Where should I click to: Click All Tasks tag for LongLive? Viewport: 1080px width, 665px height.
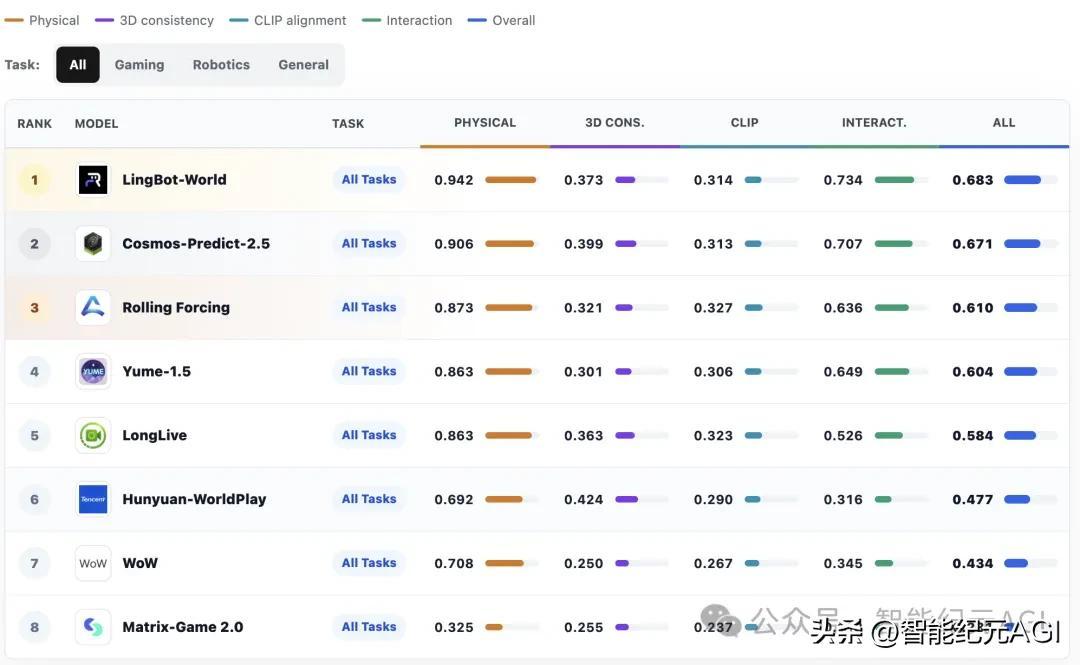pyautogui.click(x=369, y=436)
